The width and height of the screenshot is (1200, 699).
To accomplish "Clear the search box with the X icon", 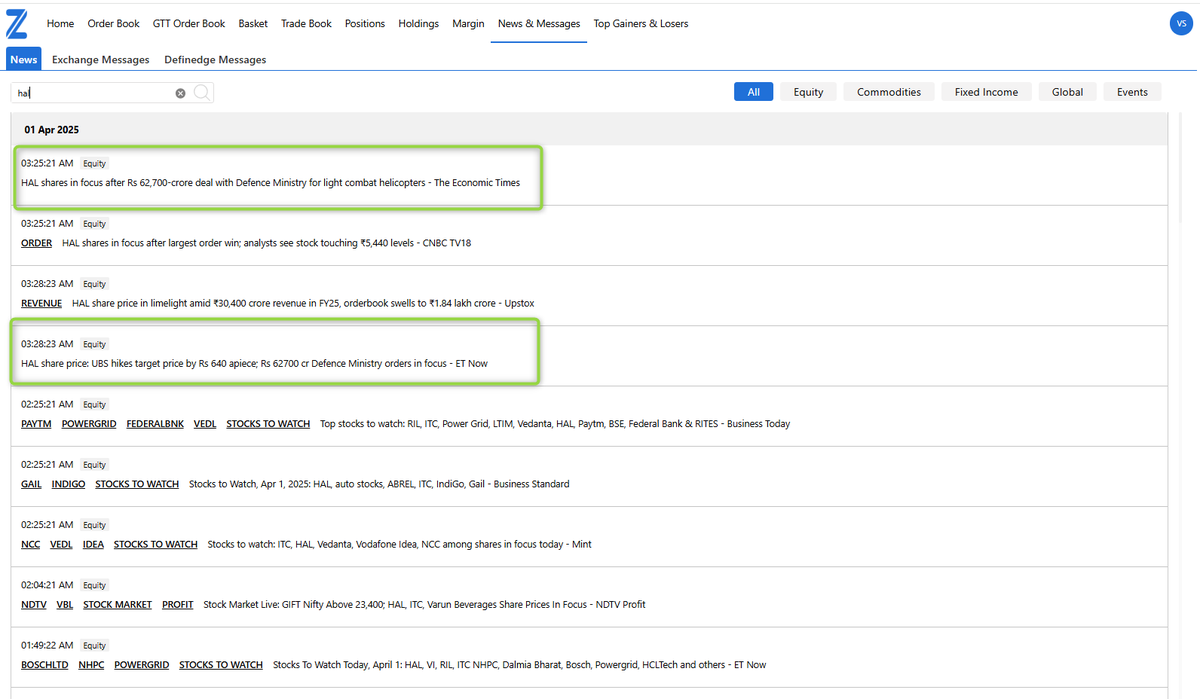I will tap(181, 93).
